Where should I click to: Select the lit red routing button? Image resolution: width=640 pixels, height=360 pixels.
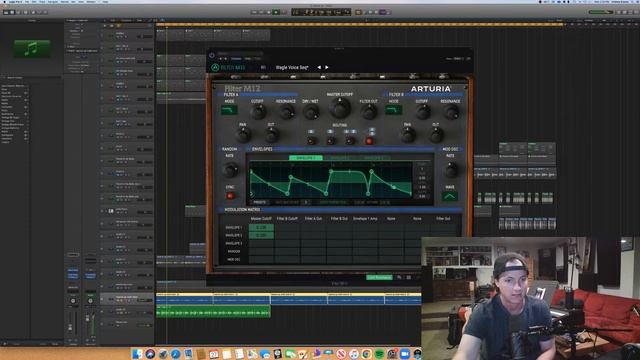pos(369,141)
